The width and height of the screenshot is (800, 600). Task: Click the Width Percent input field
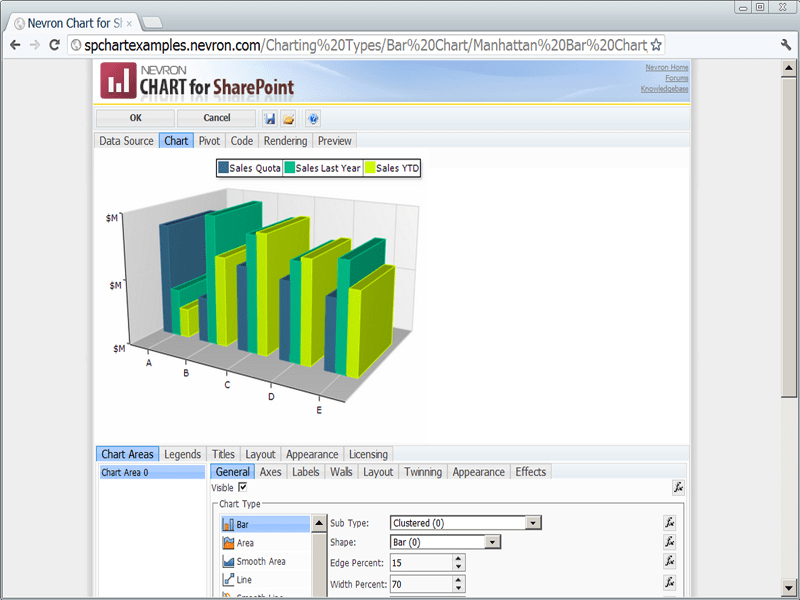[420, 583]
